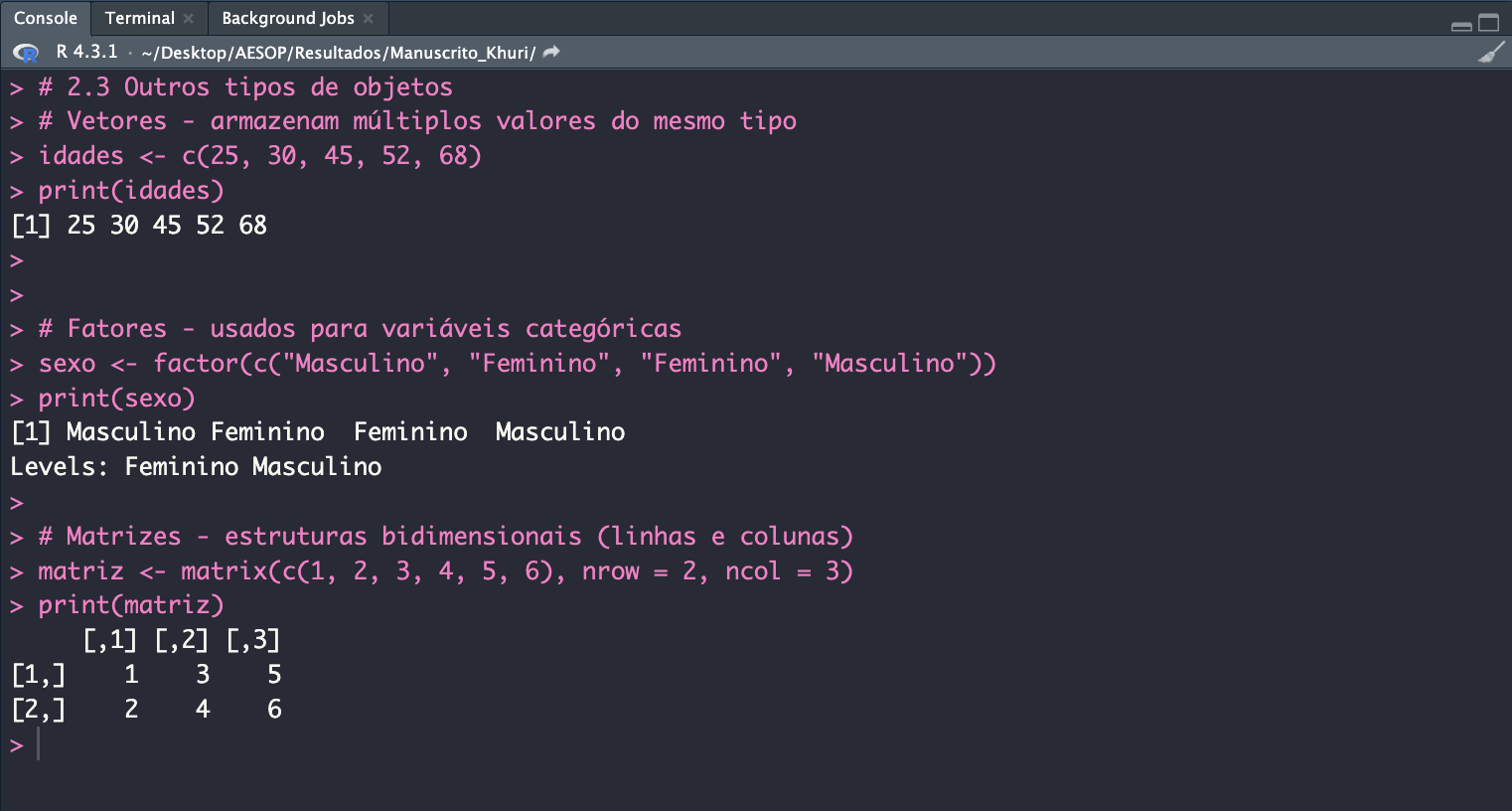Screen dimensions: 1512x811
Task: Click the idades vector assignment line
Action: [259, 156]
